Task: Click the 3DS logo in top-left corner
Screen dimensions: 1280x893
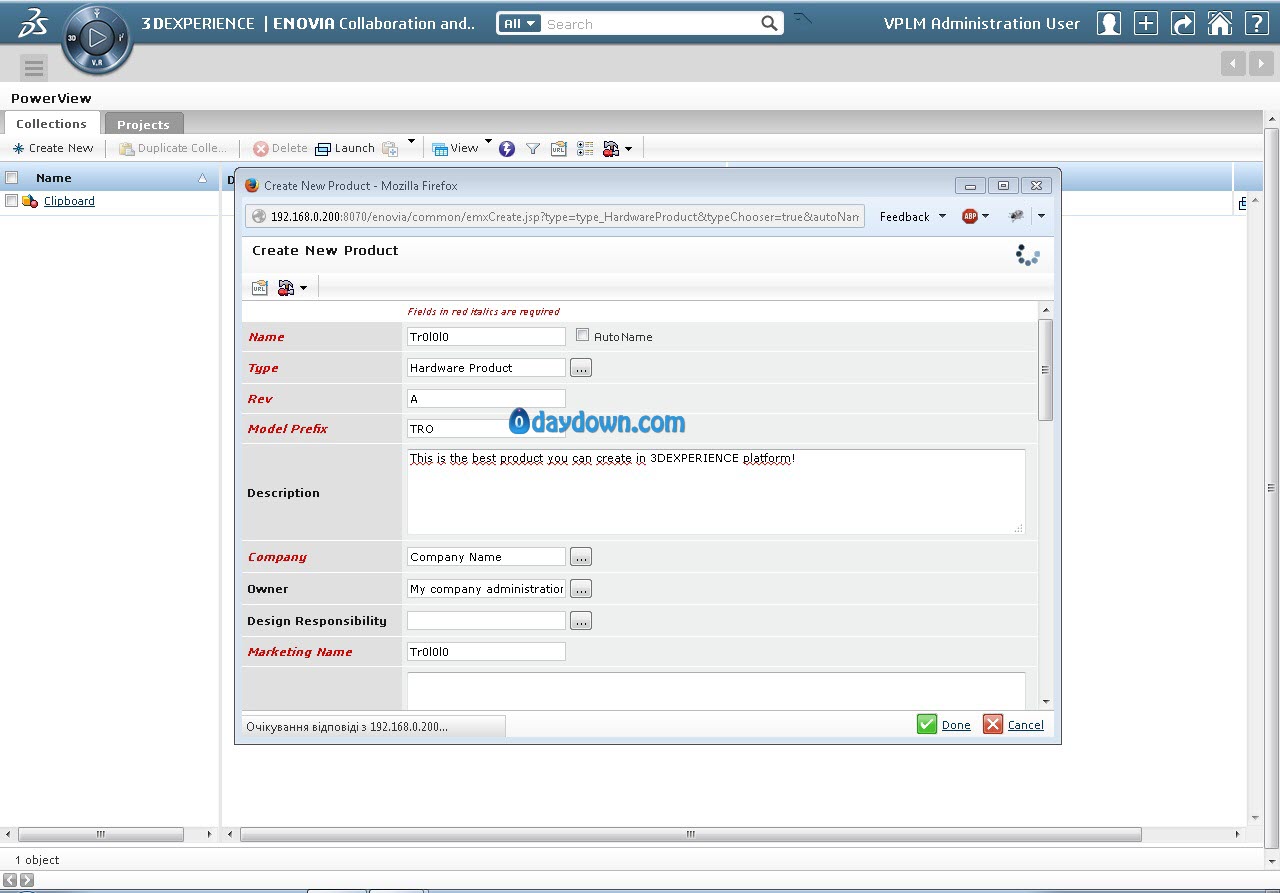Action: [33, 23]
